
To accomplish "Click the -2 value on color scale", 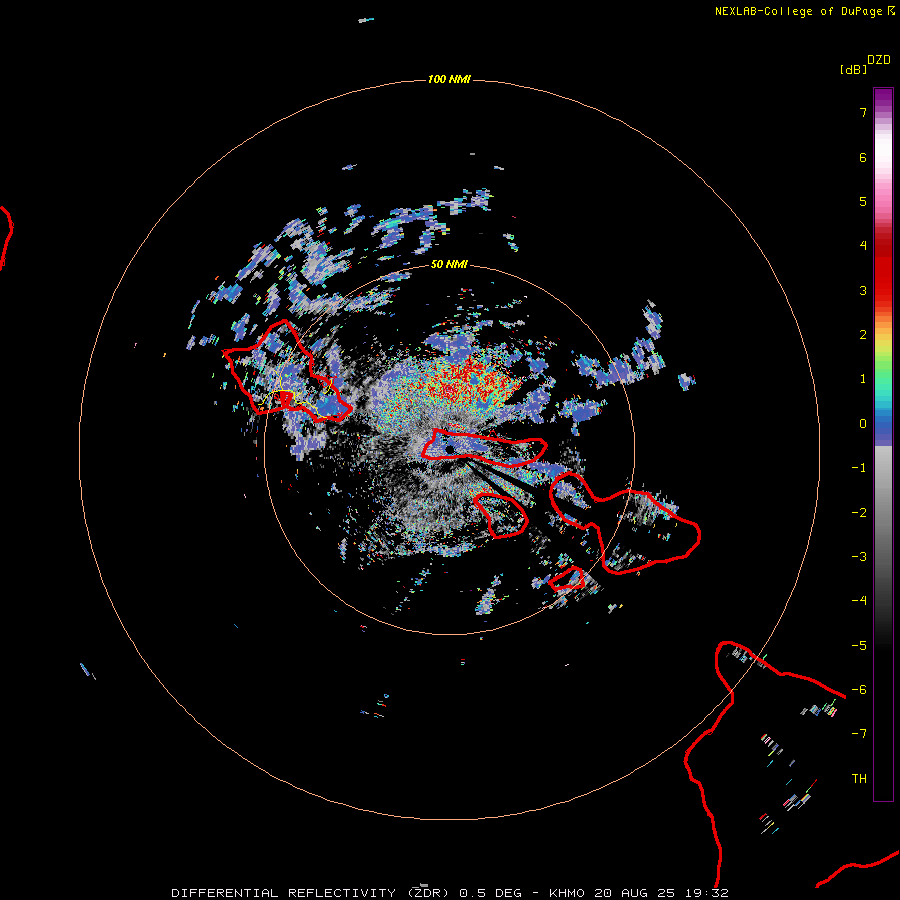I will pyautogui.click(x=859, y=513).
